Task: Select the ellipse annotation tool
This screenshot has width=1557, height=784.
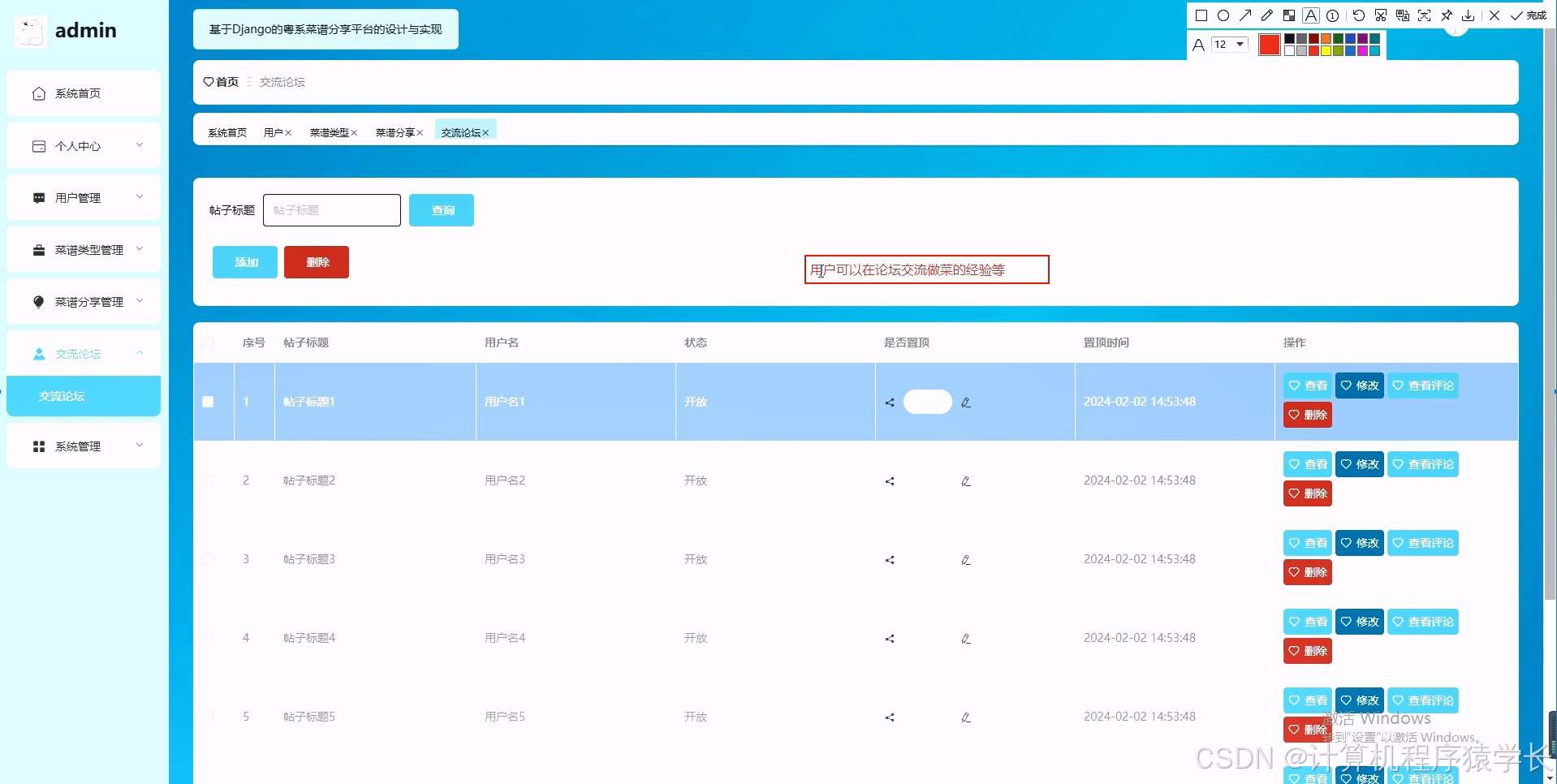Action: (x=1223, y=15)
